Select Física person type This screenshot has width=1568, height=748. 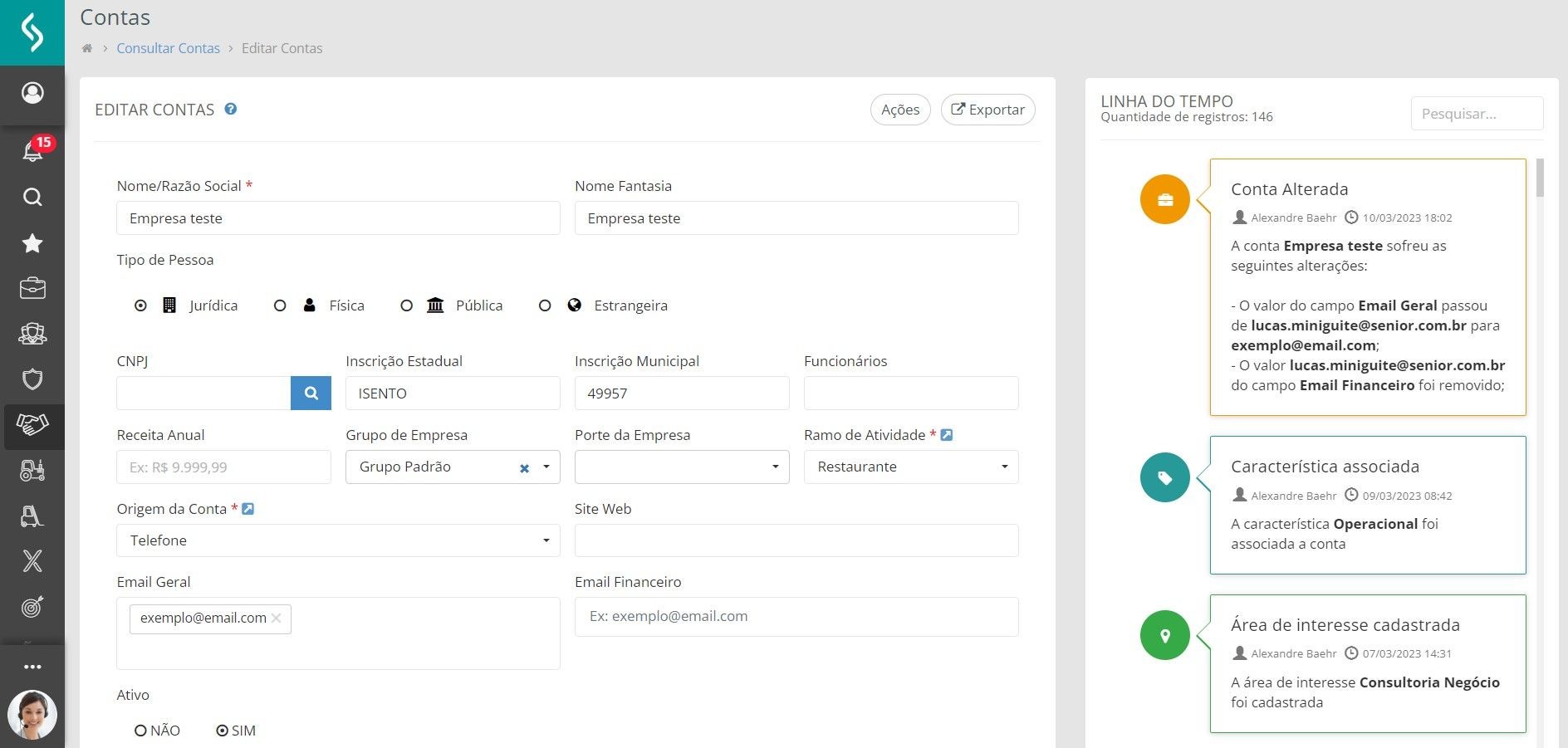pos(280,306)
